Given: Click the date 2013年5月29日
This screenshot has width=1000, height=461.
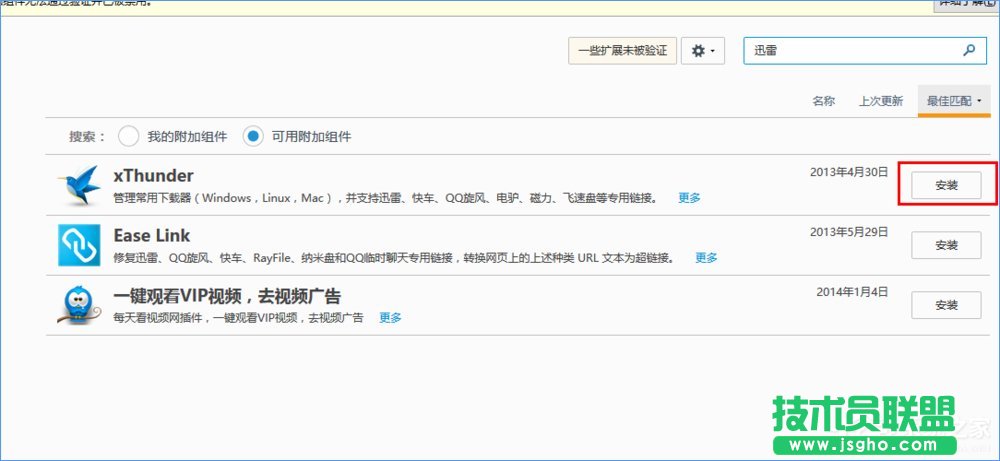Looking at the screenshot, I should pos(849,232).
